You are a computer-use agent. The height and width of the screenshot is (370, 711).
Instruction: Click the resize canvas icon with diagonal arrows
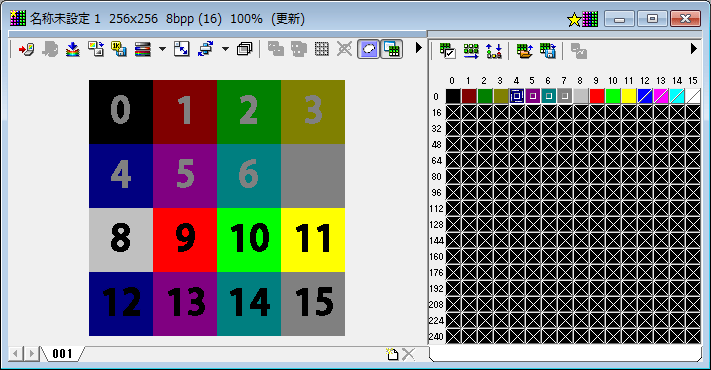tap(182, 49)
